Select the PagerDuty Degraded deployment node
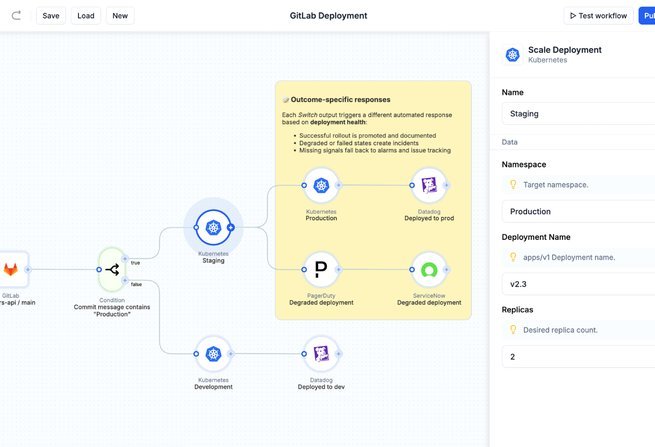The height and width of the screenshot is (447, 655). click(321, 269)
